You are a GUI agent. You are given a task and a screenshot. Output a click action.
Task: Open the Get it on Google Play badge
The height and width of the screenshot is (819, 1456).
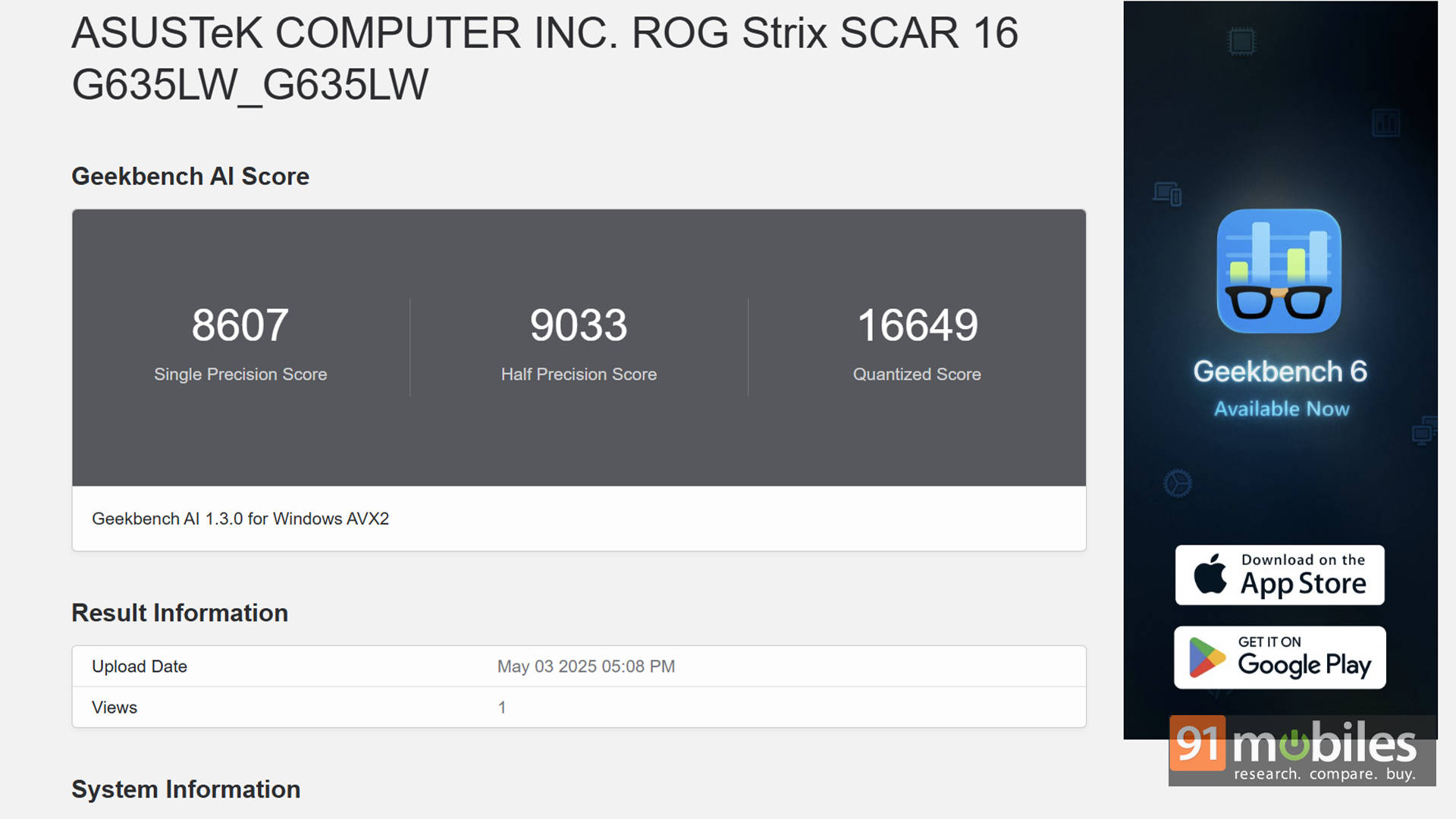pos(1279,657)
